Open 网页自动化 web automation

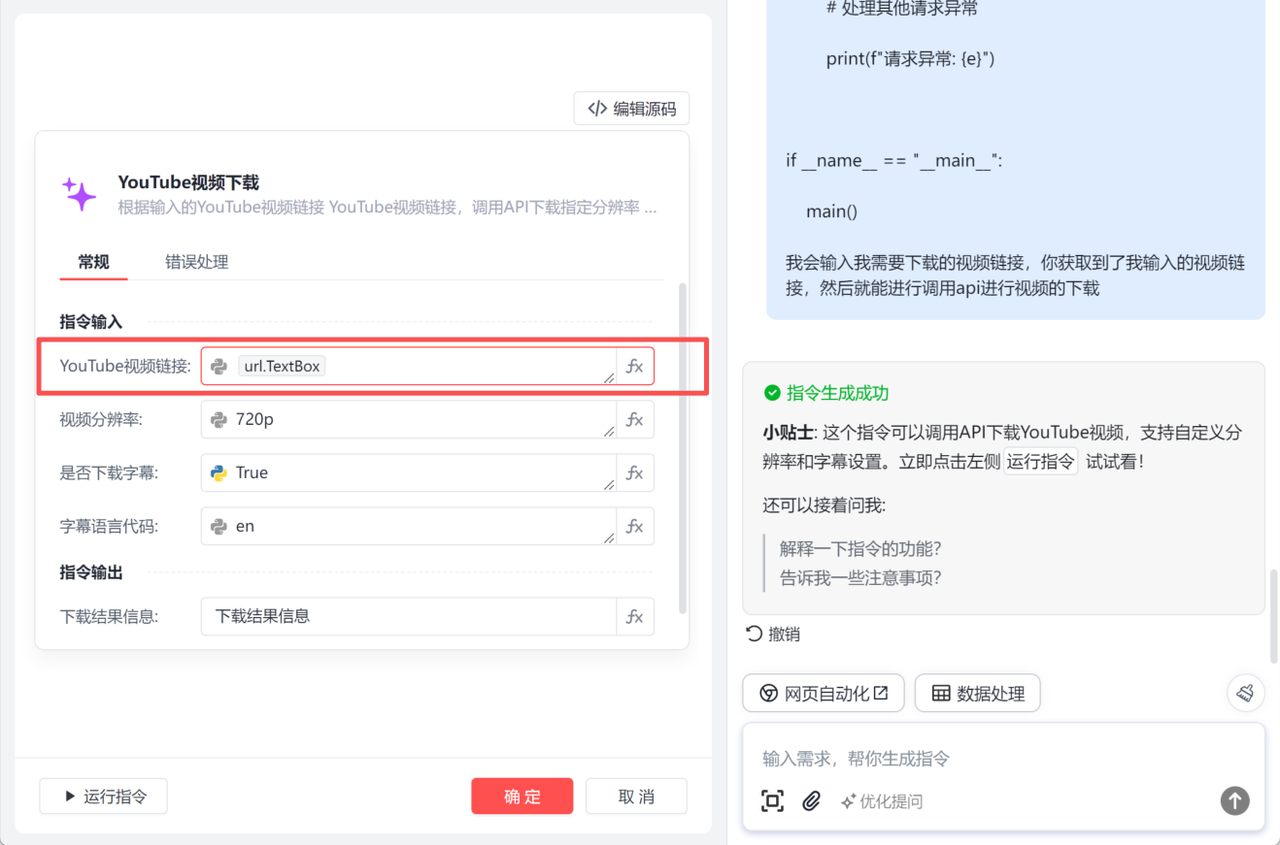tap(823, 693)
